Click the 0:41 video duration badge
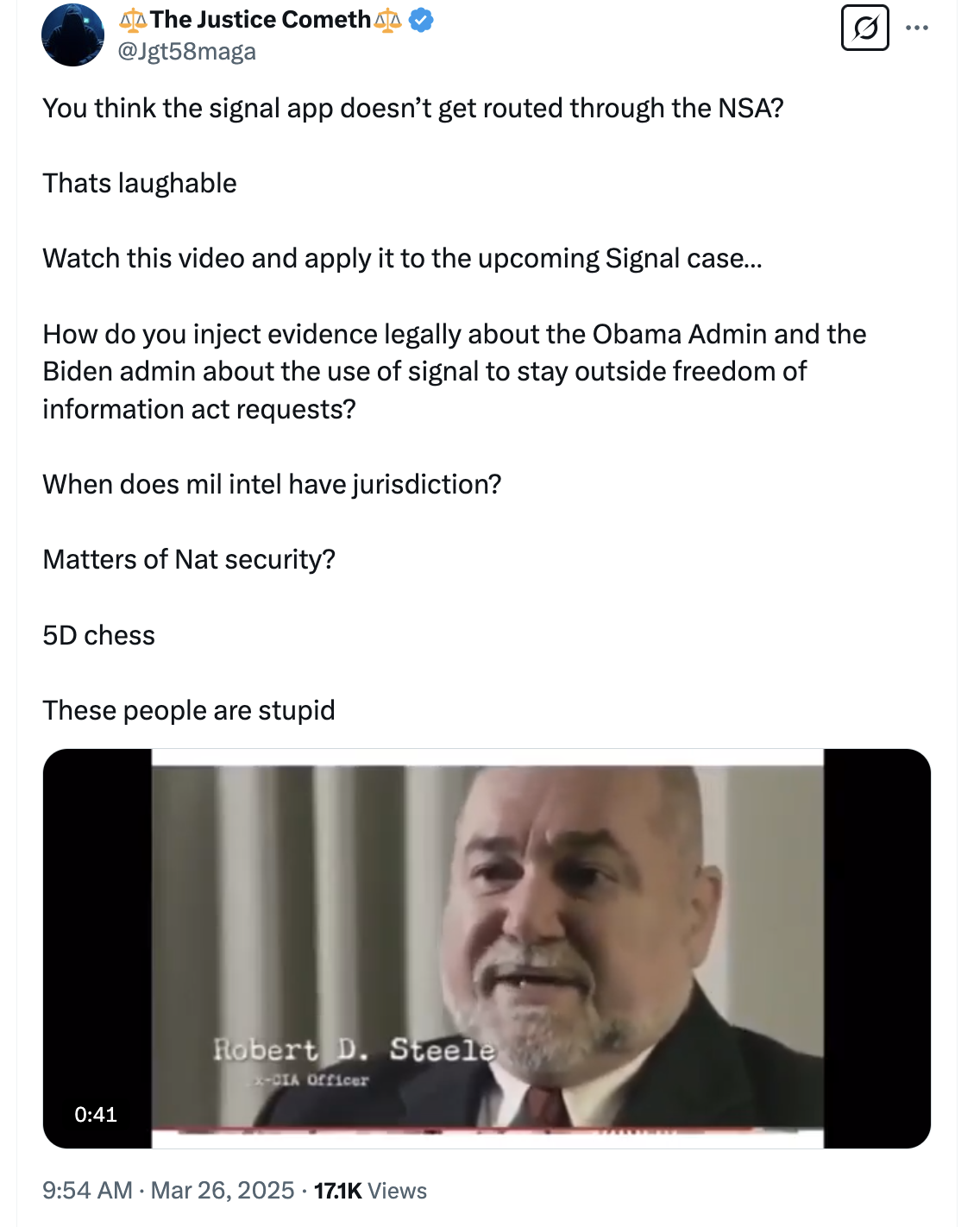Image resolution: width=980 pixels, height=1227 pixels. [96, 1114]
